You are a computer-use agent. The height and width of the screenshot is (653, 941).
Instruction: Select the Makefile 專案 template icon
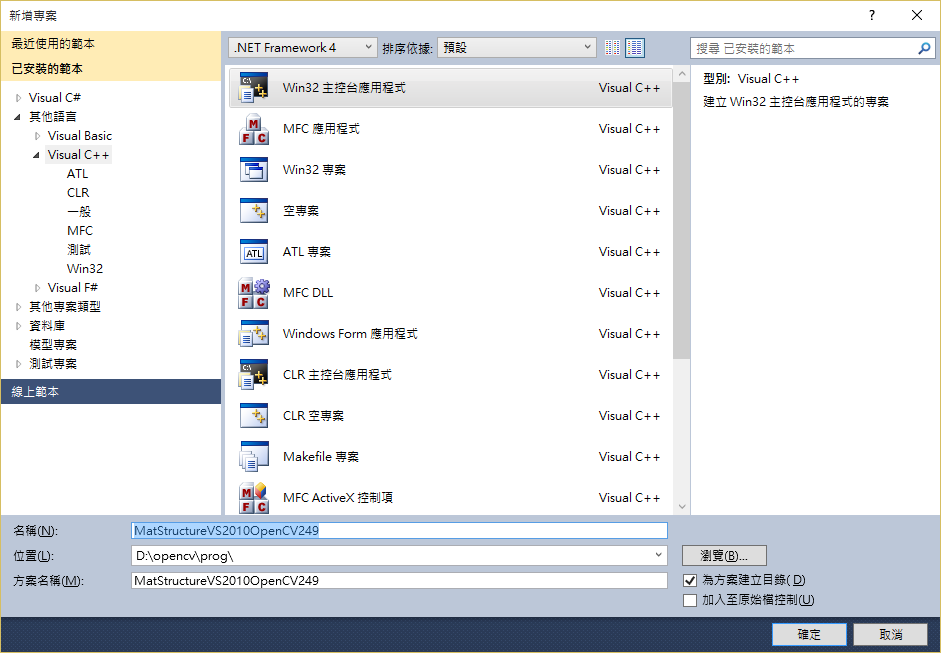pos(254,457)
